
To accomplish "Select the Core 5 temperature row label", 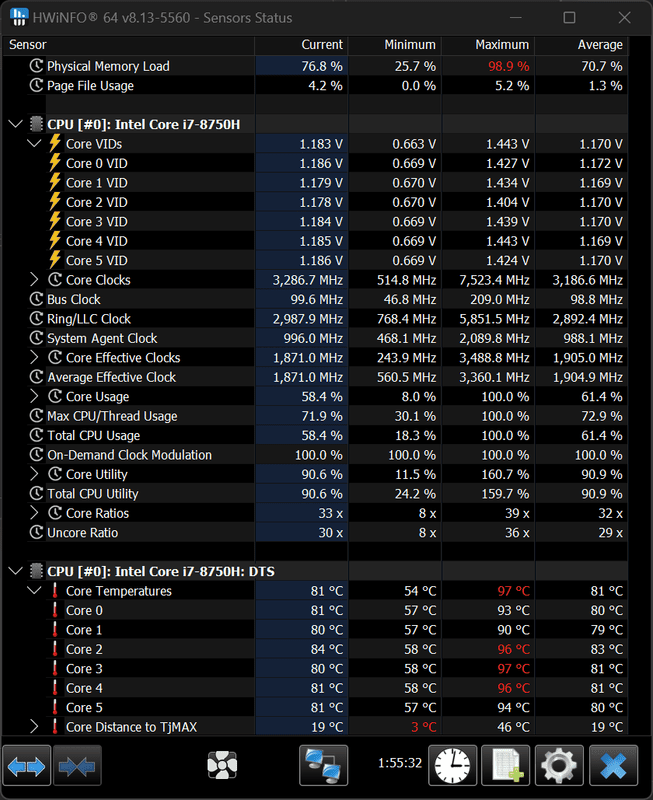I will click(x=84, y=707).
